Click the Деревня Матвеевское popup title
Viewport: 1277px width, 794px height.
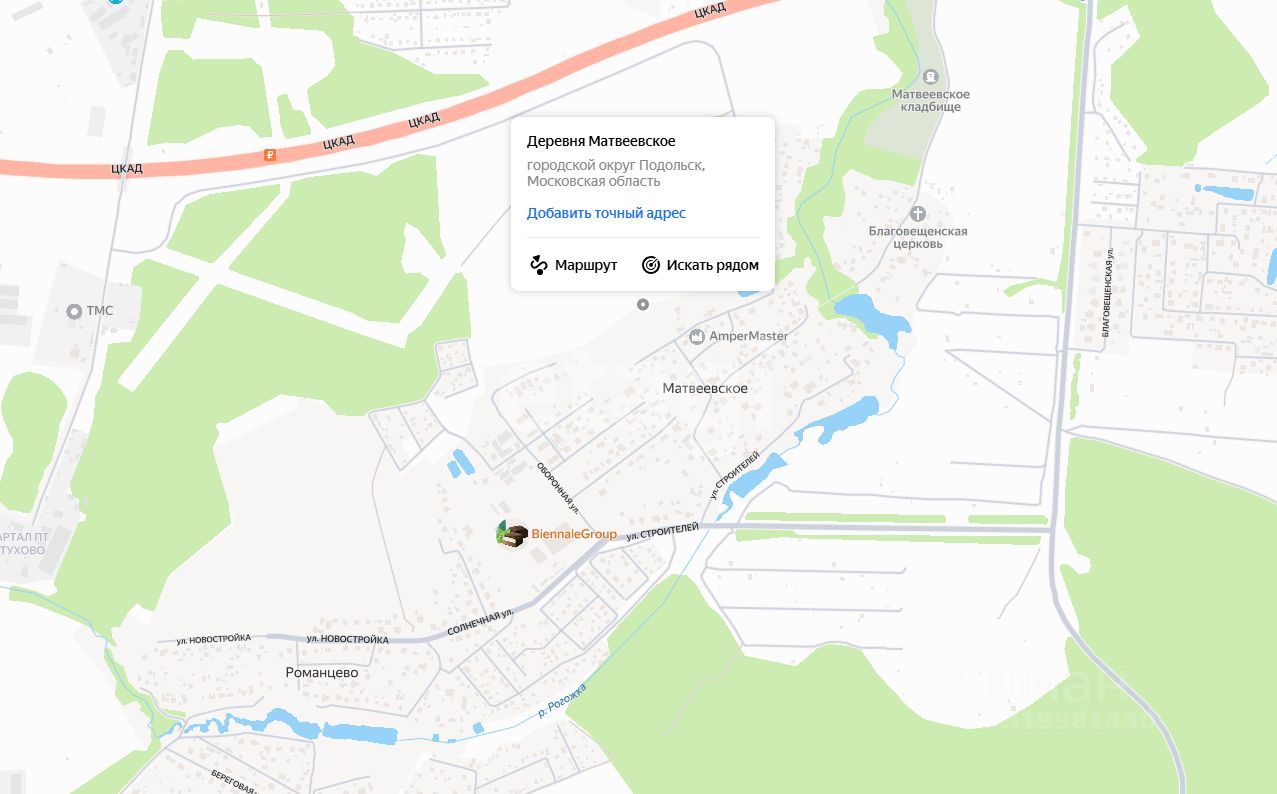pyautogui.click(x=601, y=141)
